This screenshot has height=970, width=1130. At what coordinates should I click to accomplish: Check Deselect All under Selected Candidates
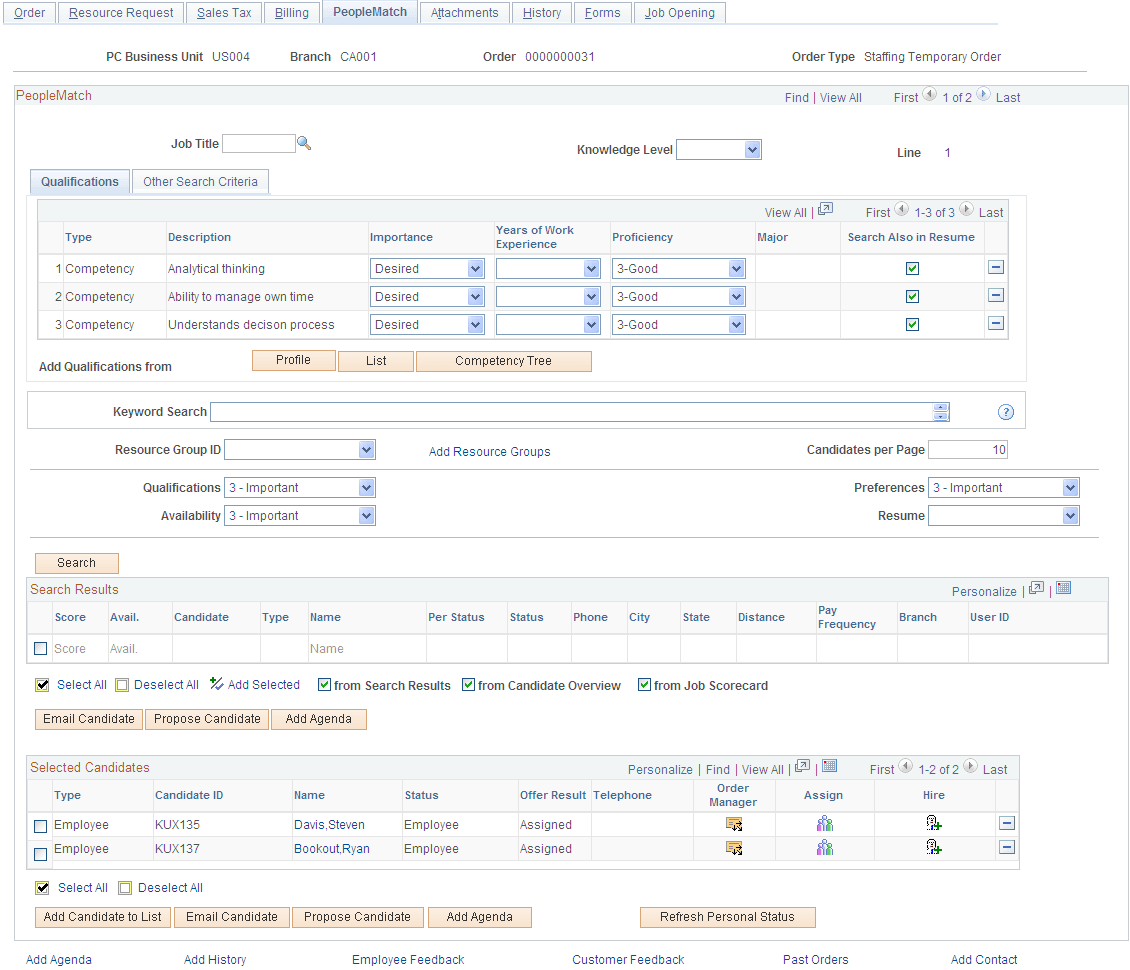tap(126, 887)
